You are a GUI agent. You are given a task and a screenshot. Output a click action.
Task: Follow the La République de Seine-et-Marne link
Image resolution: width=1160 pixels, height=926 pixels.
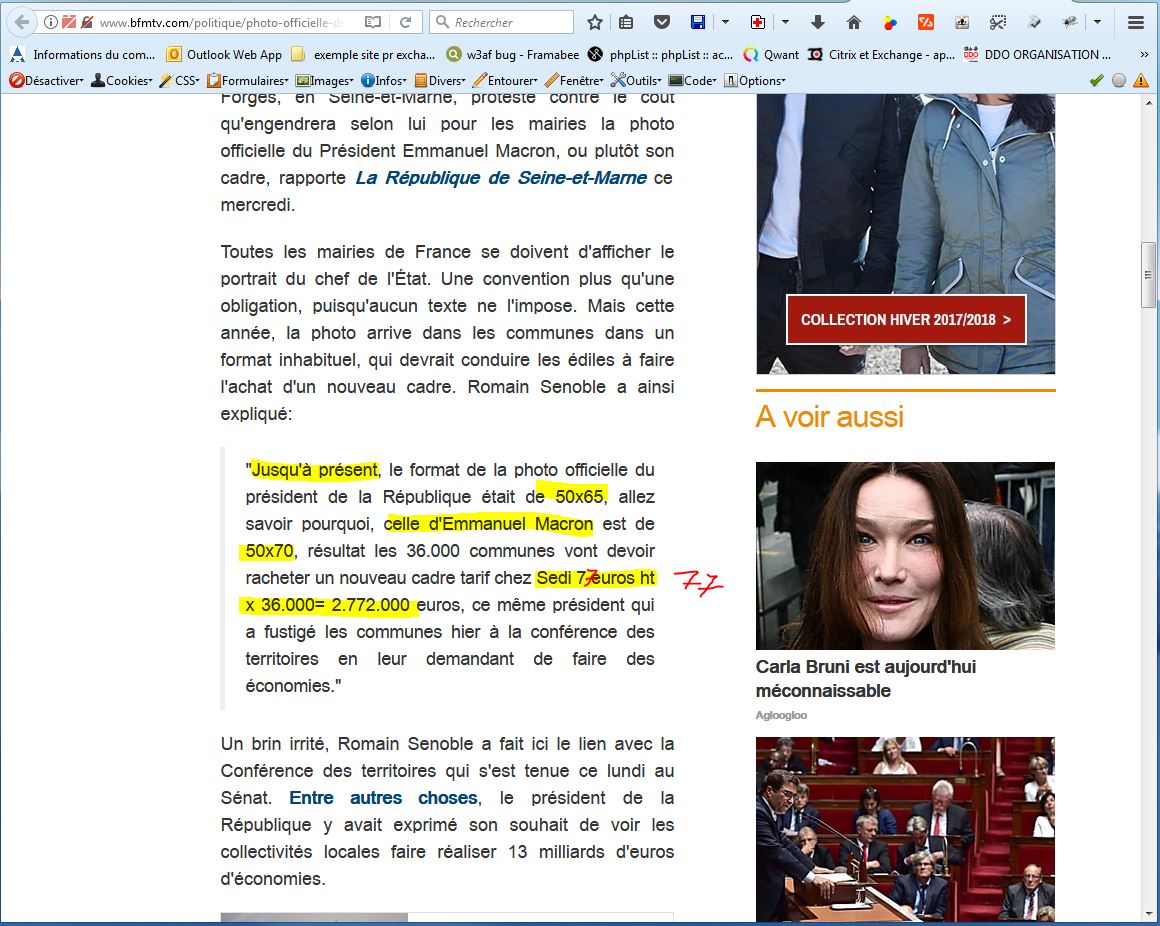[501, 178]
